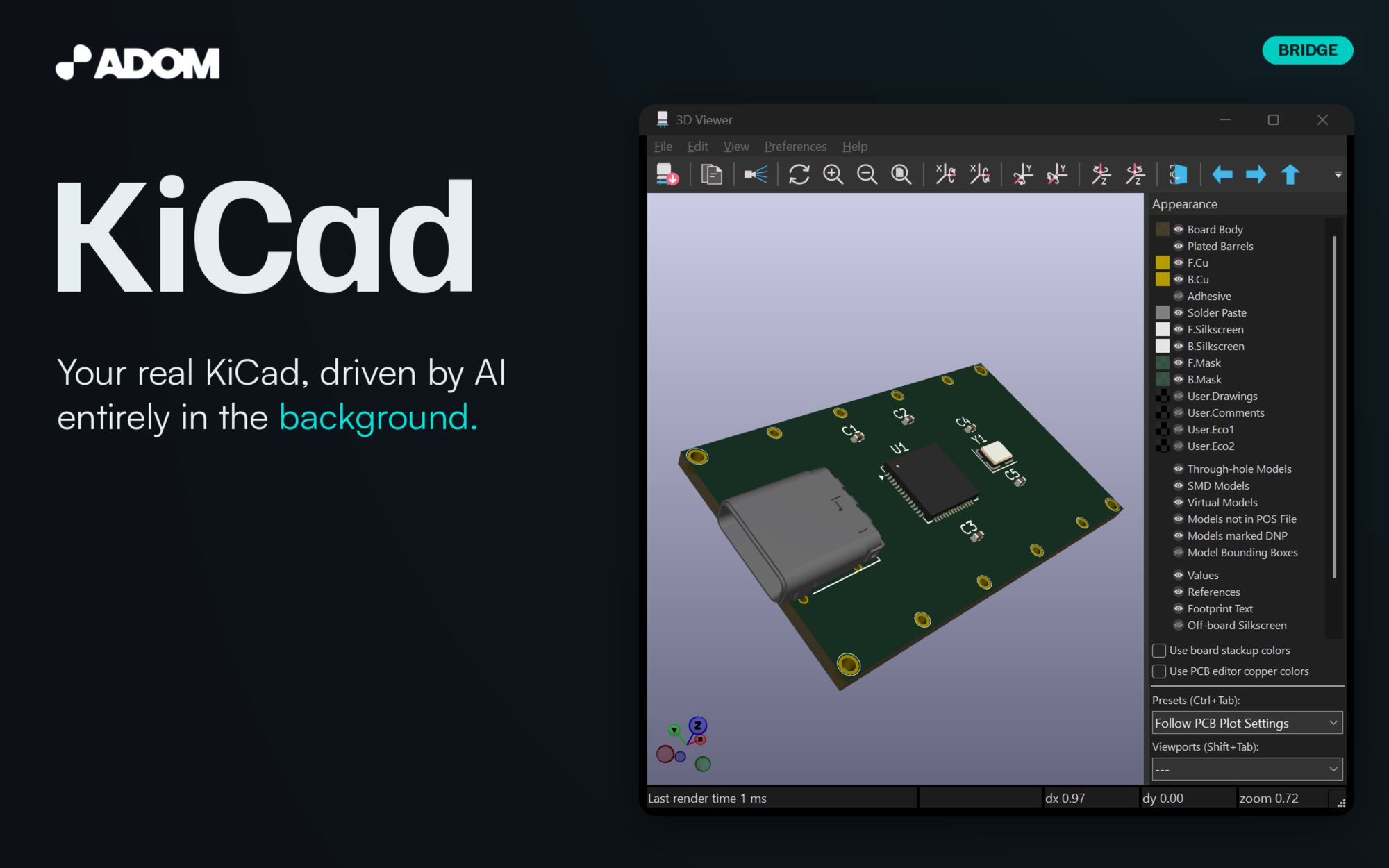Toggle Values text visibility eye
The height and width of the screenshot is (868, 1389).
(x=1179, y=575)
